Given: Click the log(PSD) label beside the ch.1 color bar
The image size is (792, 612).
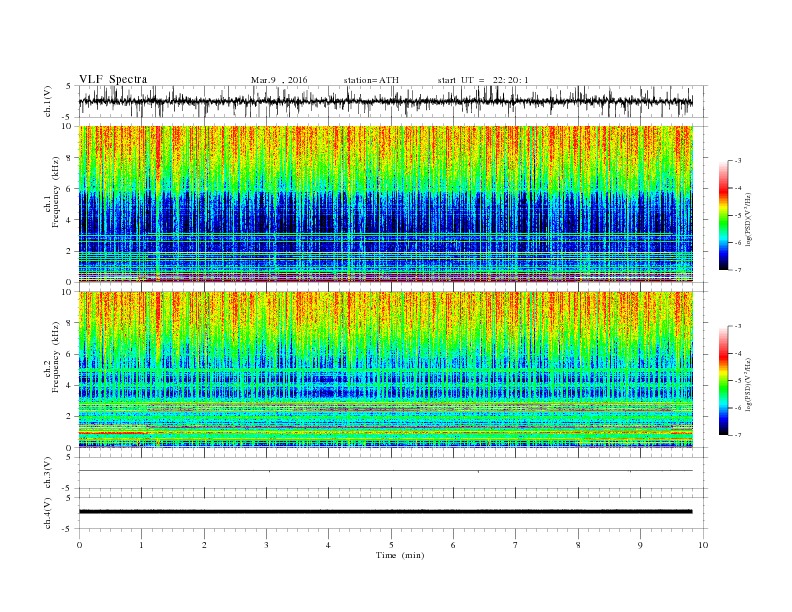Looking at the screenshot, I should tap(748, 220).
